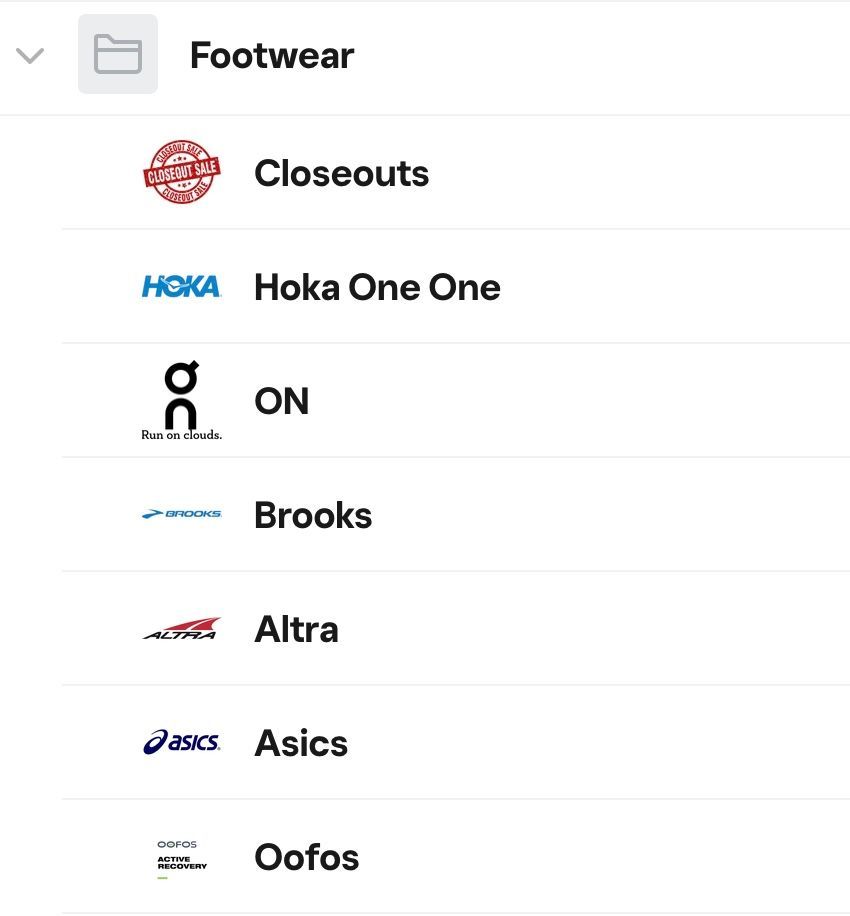This screenshot has height=916, width=850.
Task: Click the red Closeout Sale stamp icon
Action: click(181, 172)
